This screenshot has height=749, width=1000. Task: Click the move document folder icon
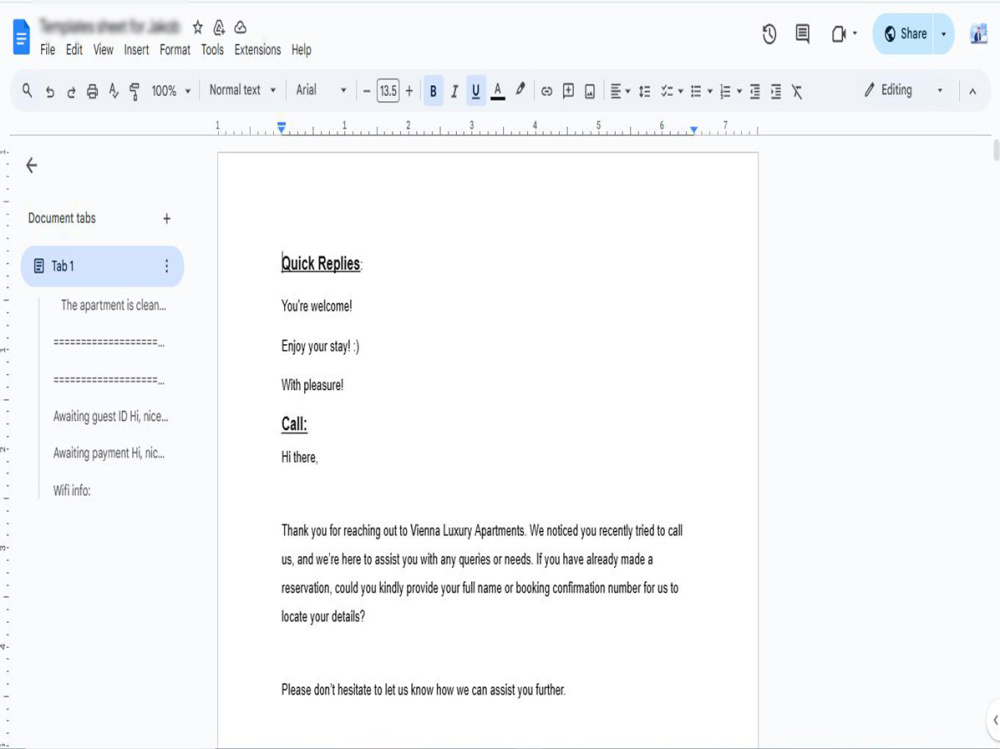(x=219, y=27)
